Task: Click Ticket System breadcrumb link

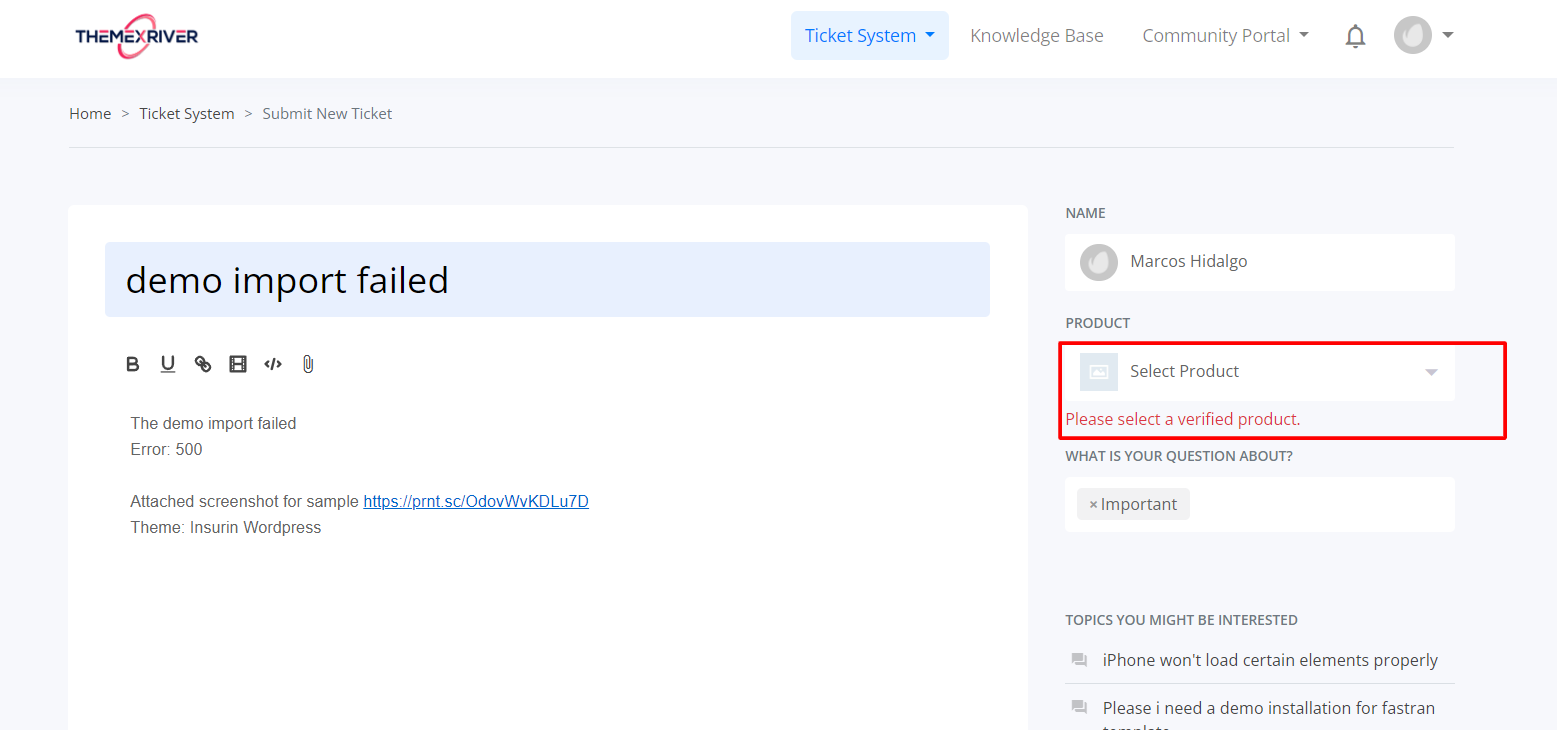Action: (187, 114)
